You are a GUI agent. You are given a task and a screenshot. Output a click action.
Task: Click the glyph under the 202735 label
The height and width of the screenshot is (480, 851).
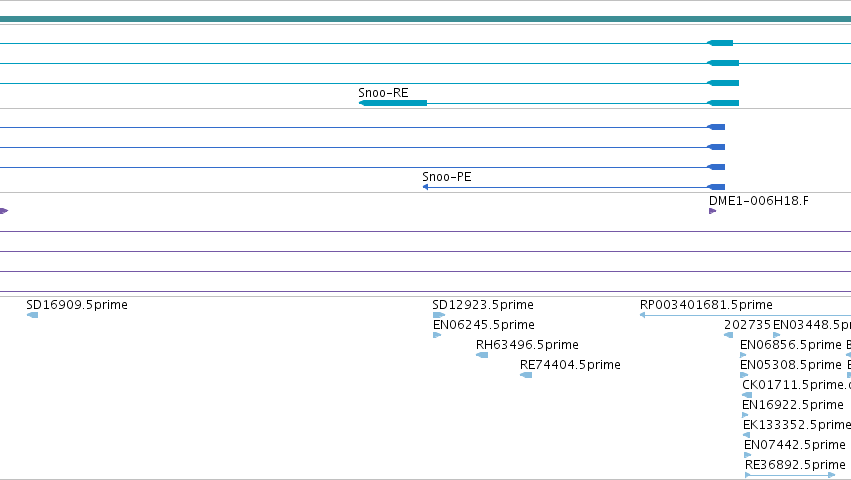pos(729,335)
